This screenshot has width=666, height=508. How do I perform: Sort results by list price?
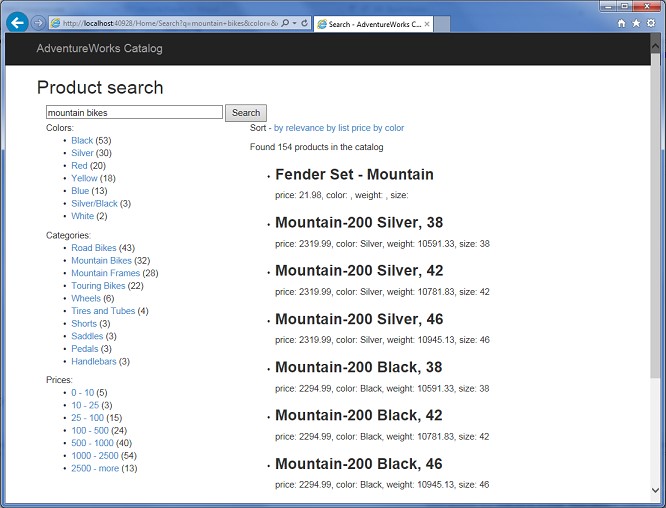[348, 128]
